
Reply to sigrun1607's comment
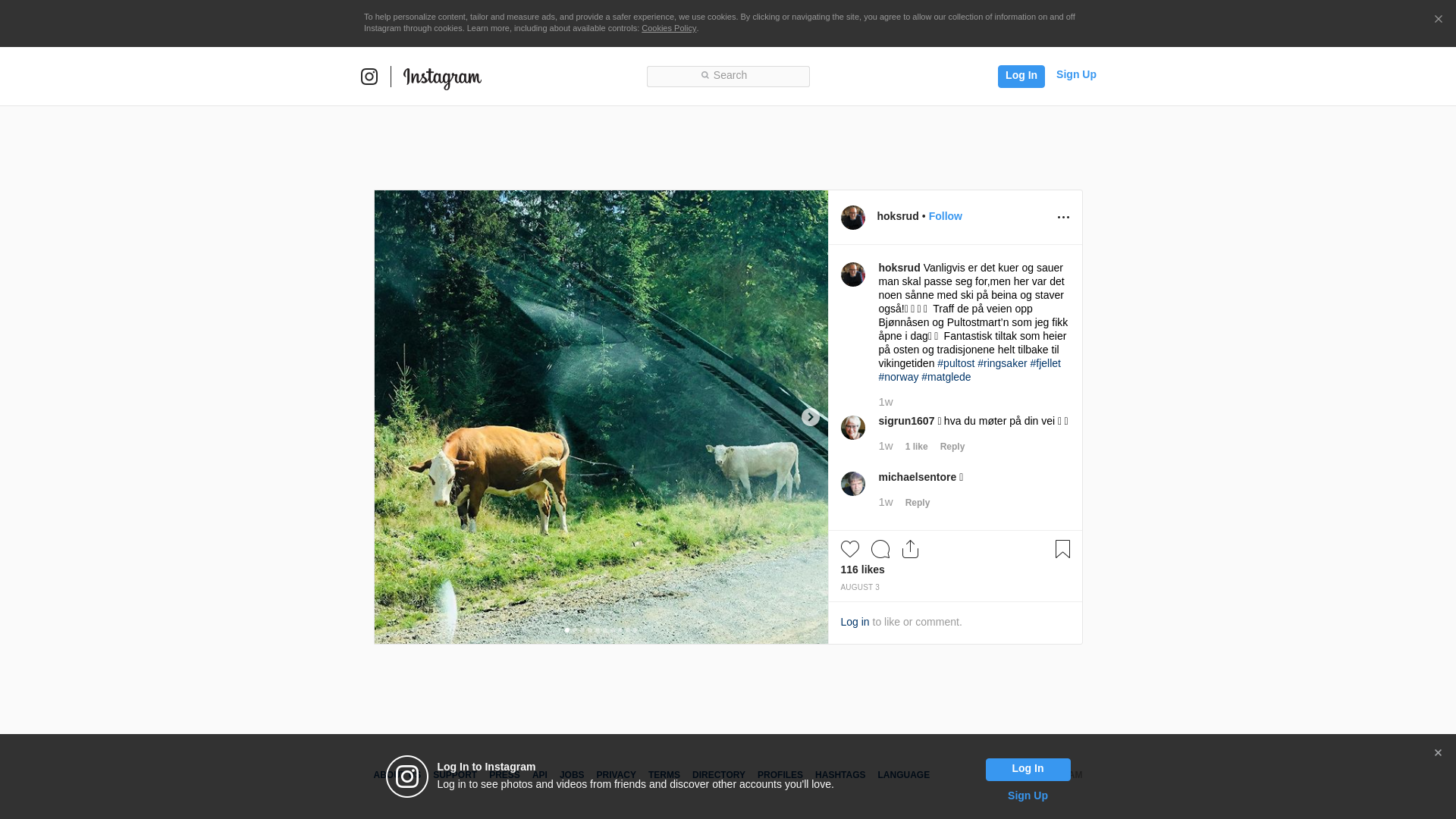pos(952,447)
